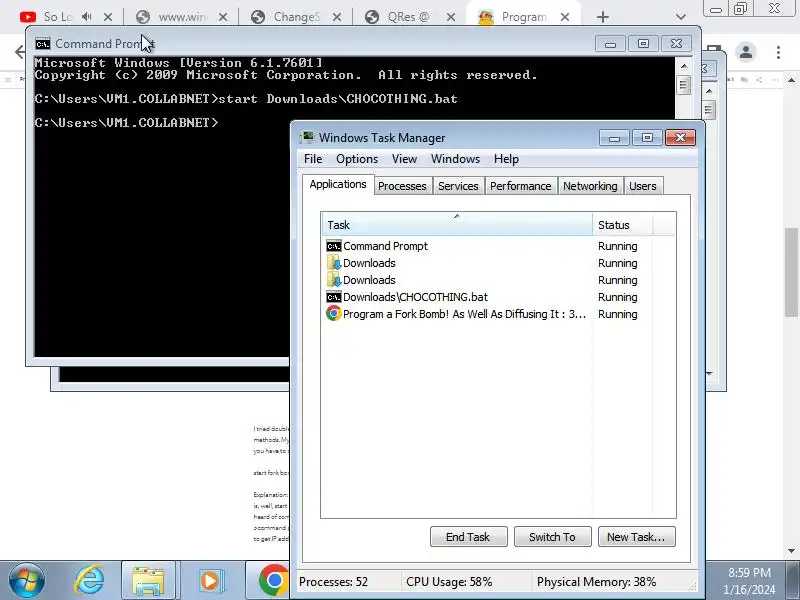
Task: Click the Processes: 52 status bar entry
Action: [333, 582]
